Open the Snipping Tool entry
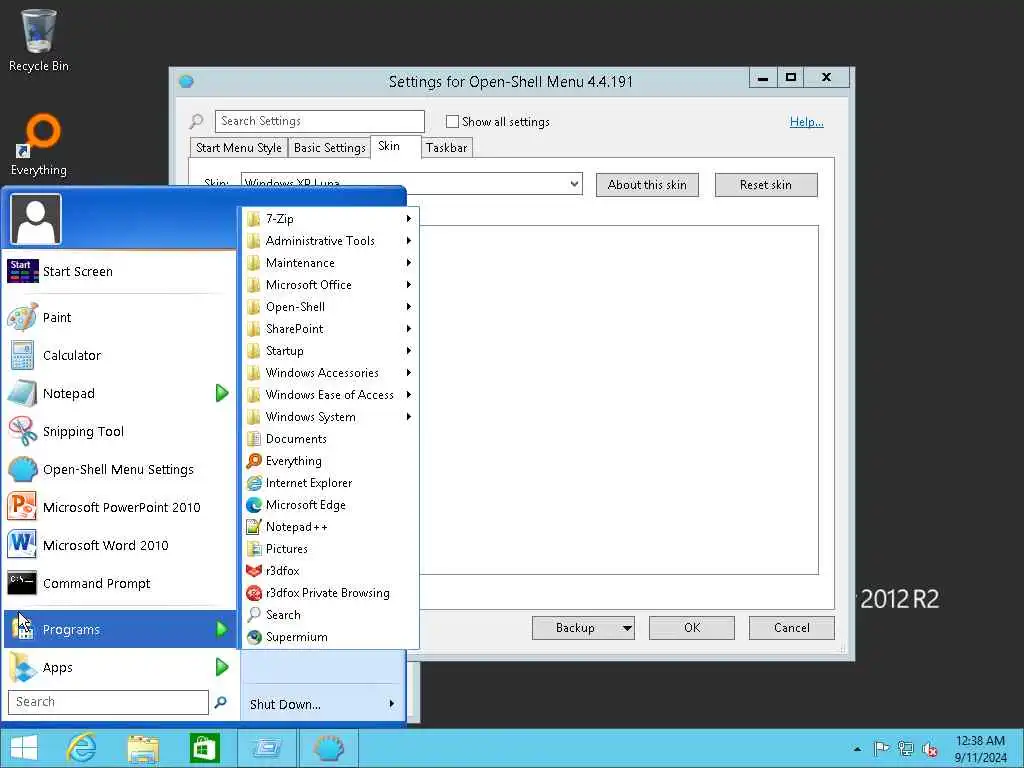 coord(120,431)
